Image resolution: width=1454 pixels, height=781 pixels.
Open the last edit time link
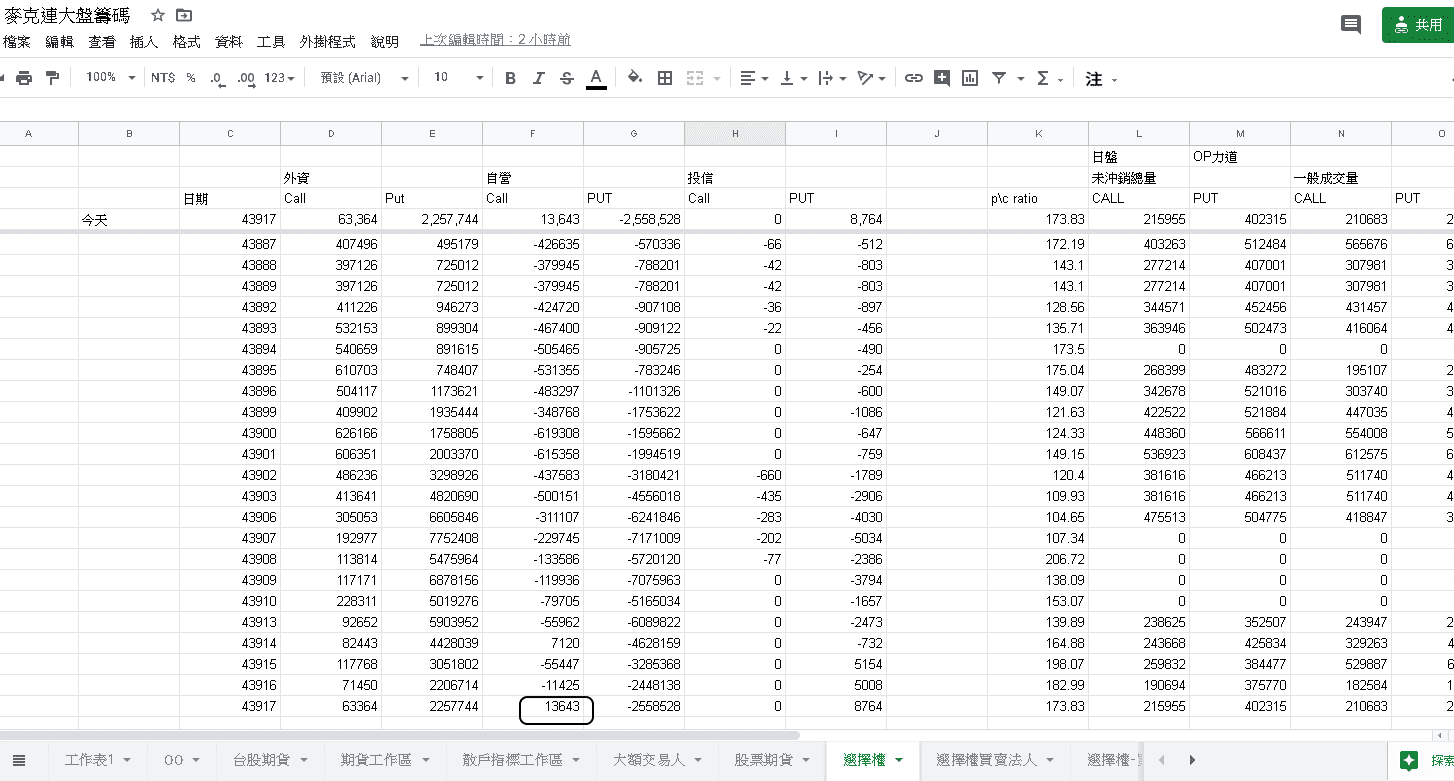point(495,40)
